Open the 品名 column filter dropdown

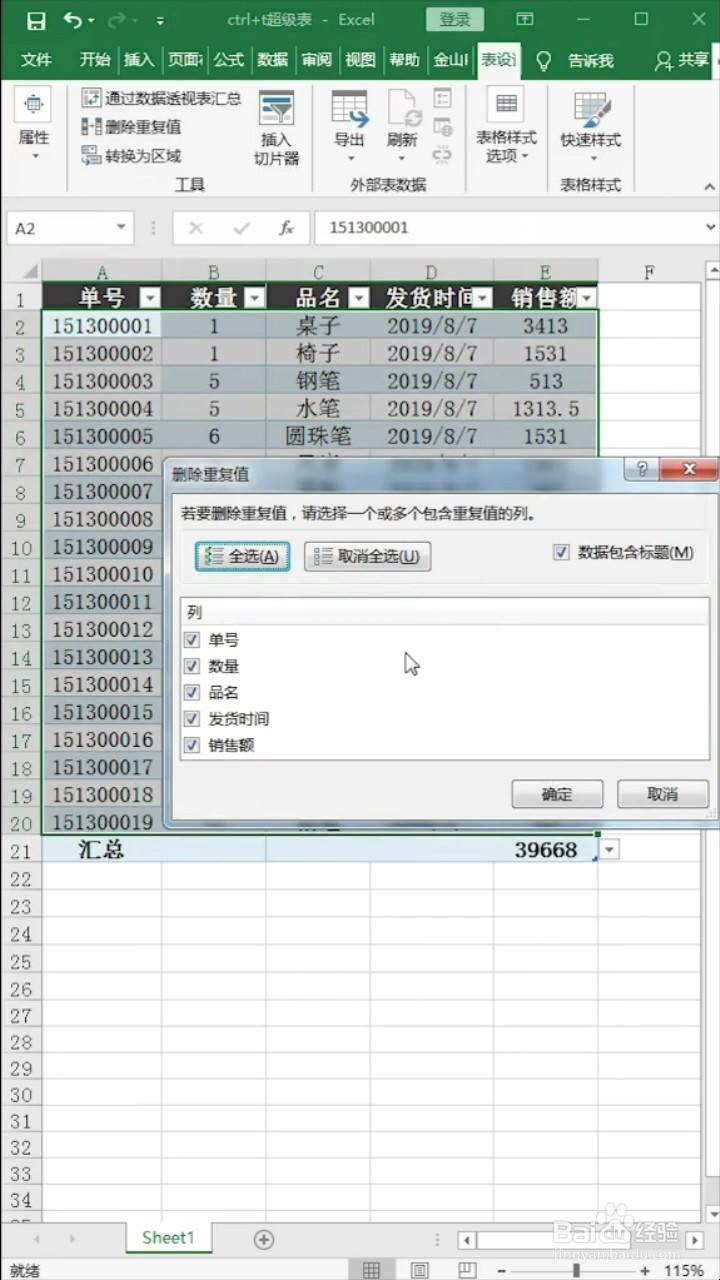(359, 298)
